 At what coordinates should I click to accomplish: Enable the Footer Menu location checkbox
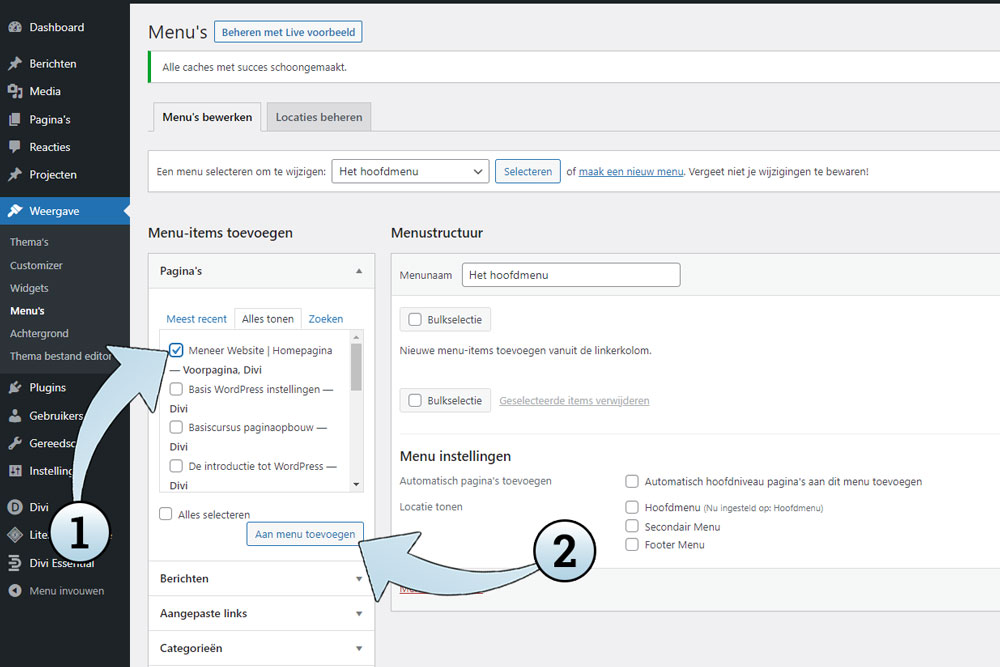pos(632,545)
